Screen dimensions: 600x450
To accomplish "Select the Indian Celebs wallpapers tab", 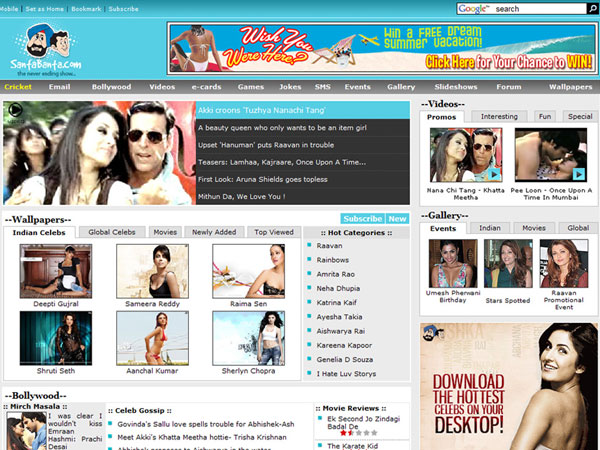I will point(39,232).
